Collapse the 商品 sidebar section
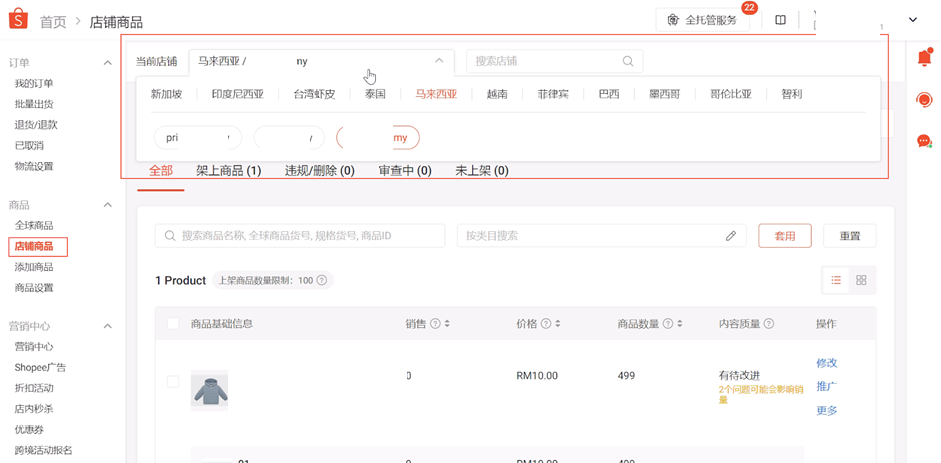The width and height of the screenshot is (941, 463). pyautogui.click(x=107, y=205)
